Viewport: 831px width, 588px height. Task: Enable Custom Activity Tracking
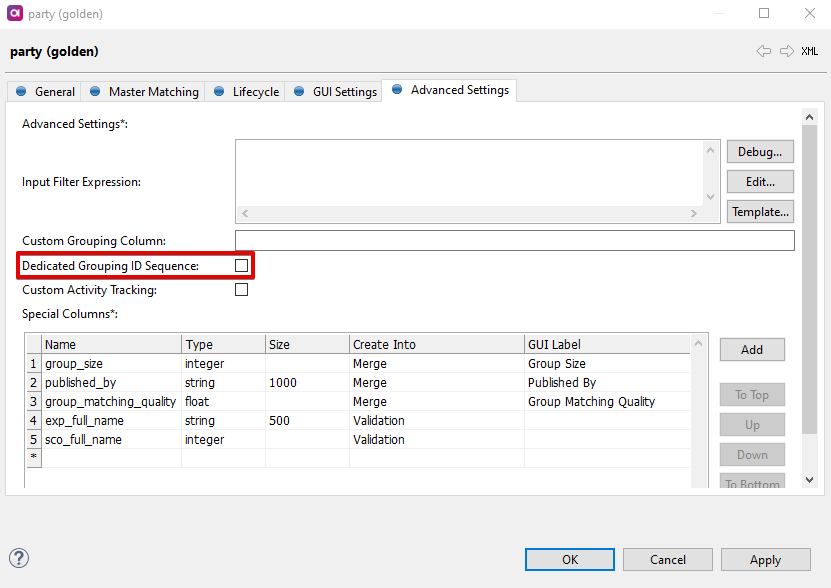[241, 289]
